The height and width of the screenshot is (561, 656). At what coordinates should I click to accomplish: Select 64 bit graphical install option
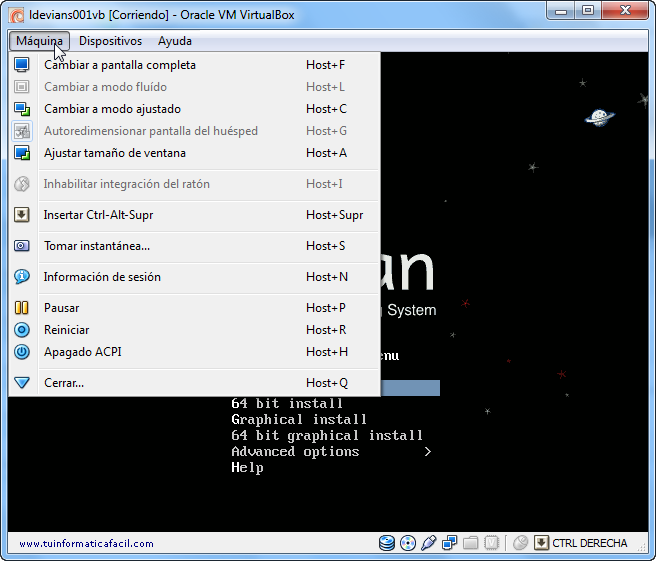[327, 435]
